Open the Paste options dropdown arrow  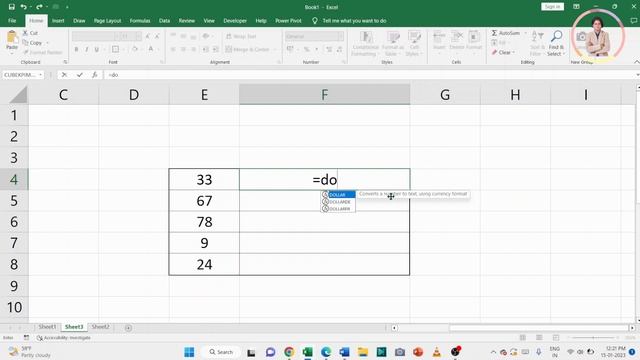click(x=12, y=53)
